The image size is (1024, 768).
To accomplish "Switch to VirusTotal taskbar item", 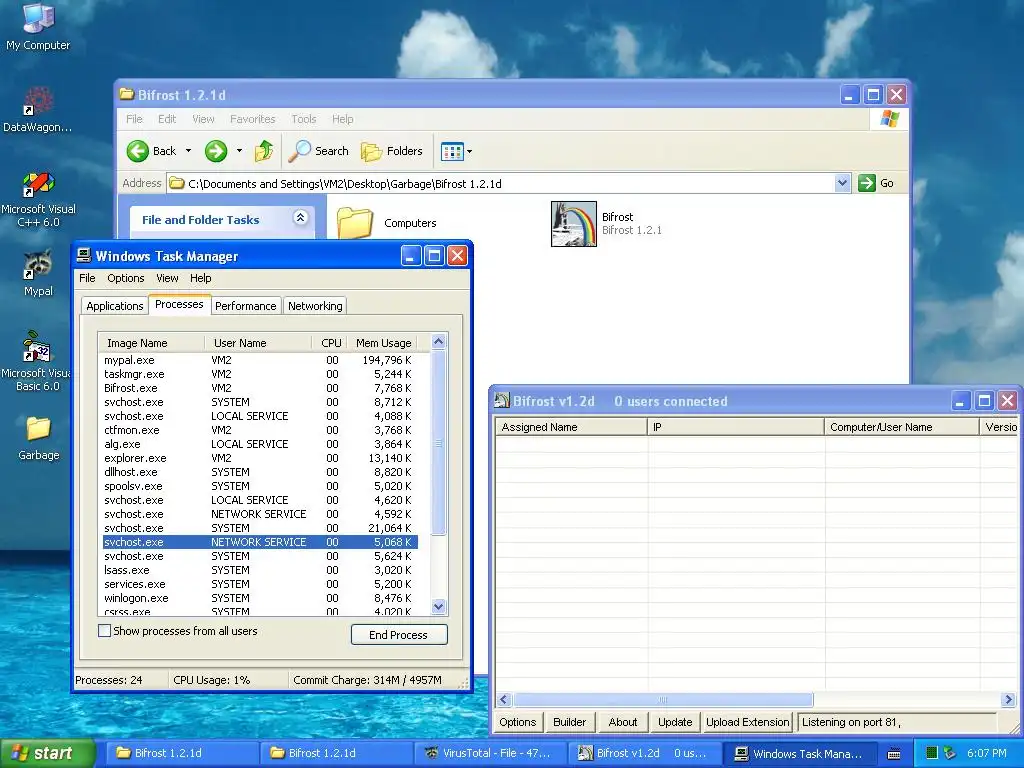I will pyautogui.click(x=489, y=753).
